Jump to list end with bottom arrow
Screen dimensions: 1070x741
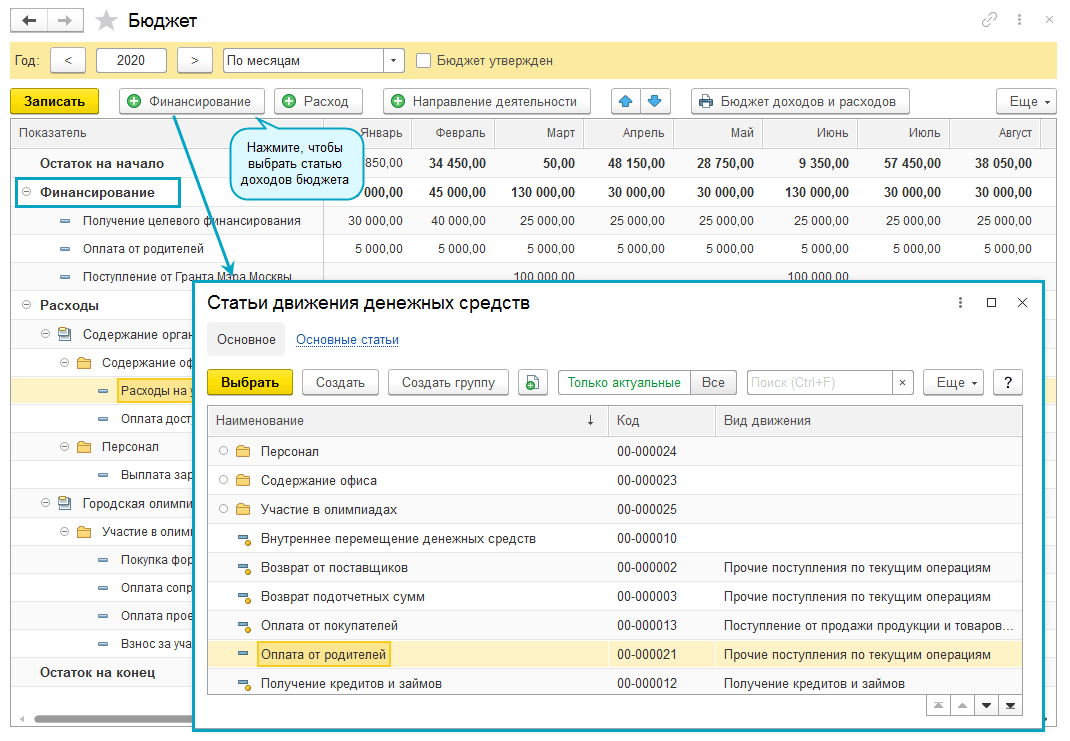pos(1011,706)
